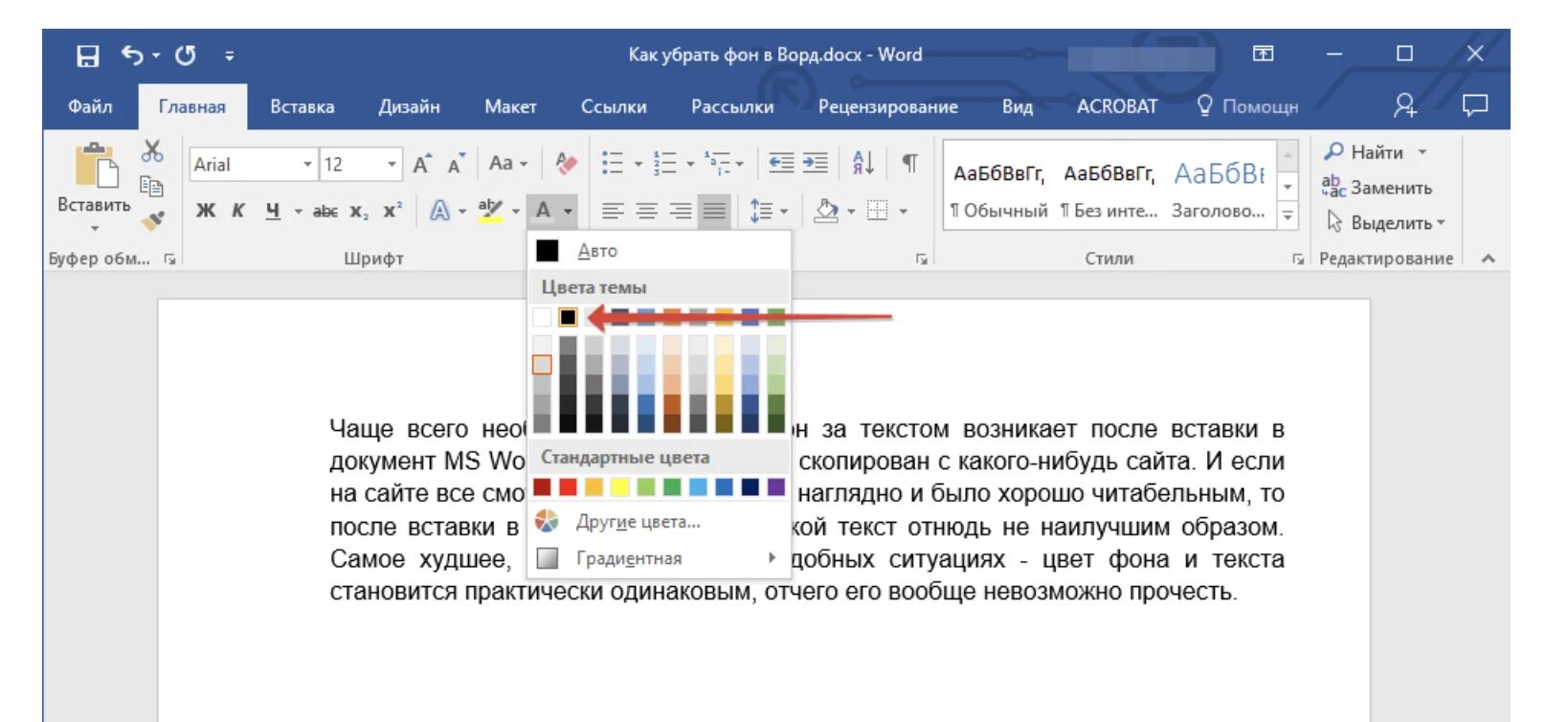Apply text highlight color marker

click(490, 211)
